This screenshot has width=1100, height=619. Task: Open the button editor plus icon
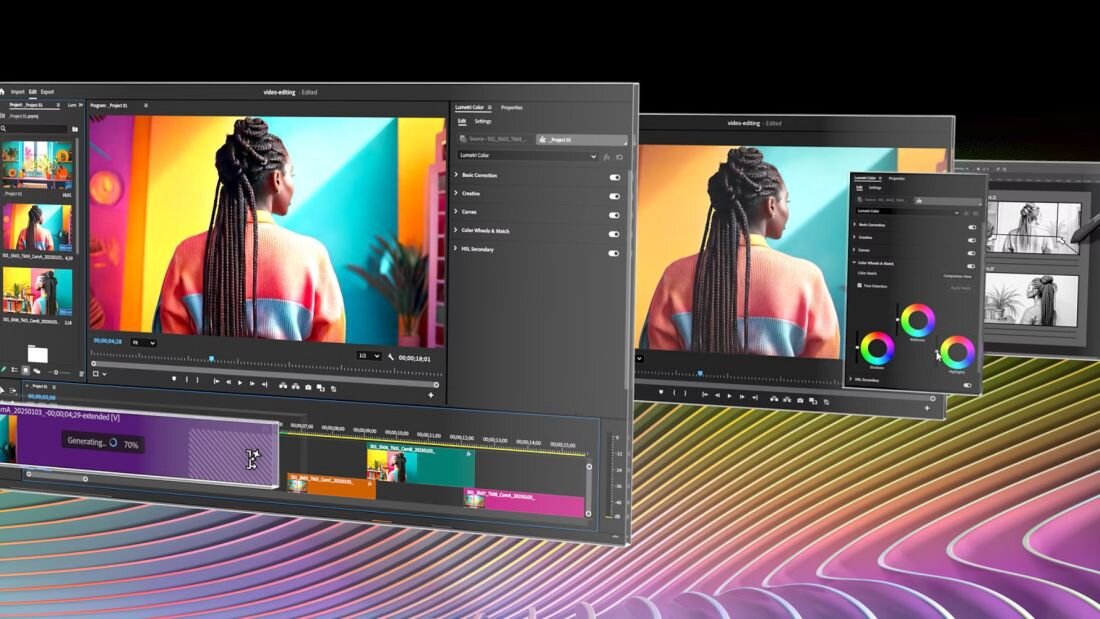pos(431,395)
